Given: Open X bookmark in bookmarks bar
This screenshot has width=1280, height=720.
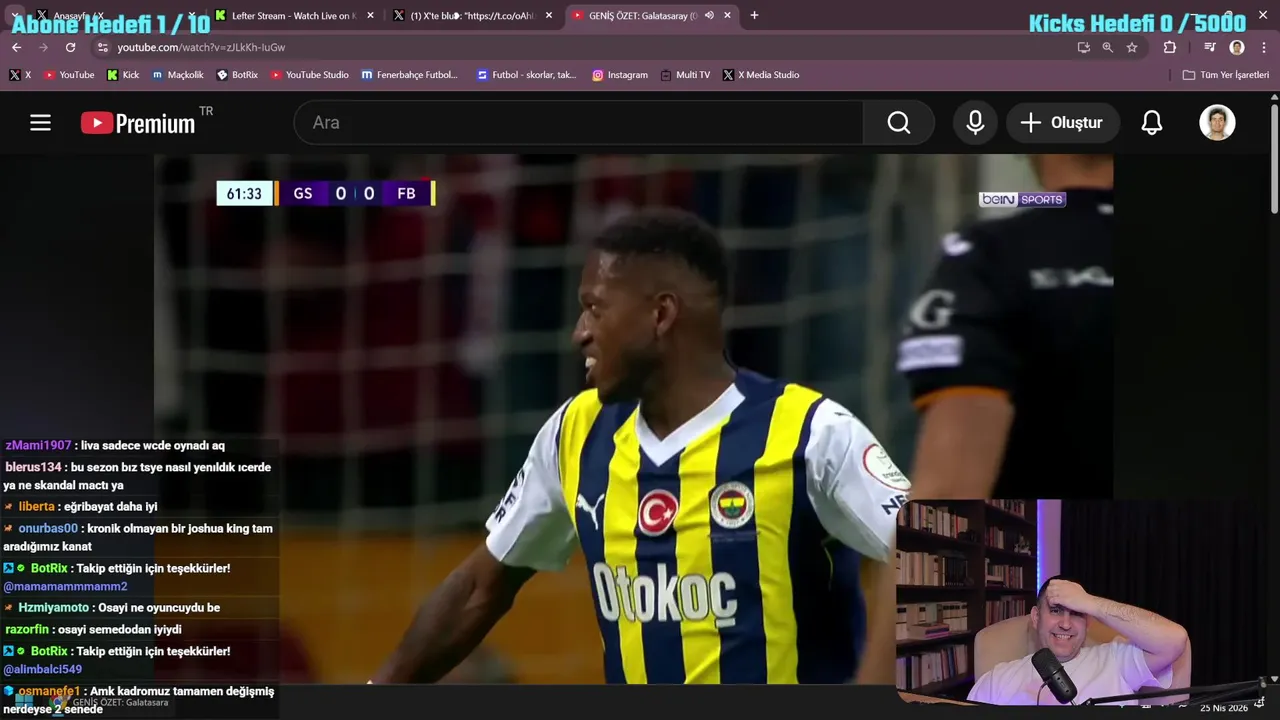Looking at the screenshot, I should pos(20,75).
